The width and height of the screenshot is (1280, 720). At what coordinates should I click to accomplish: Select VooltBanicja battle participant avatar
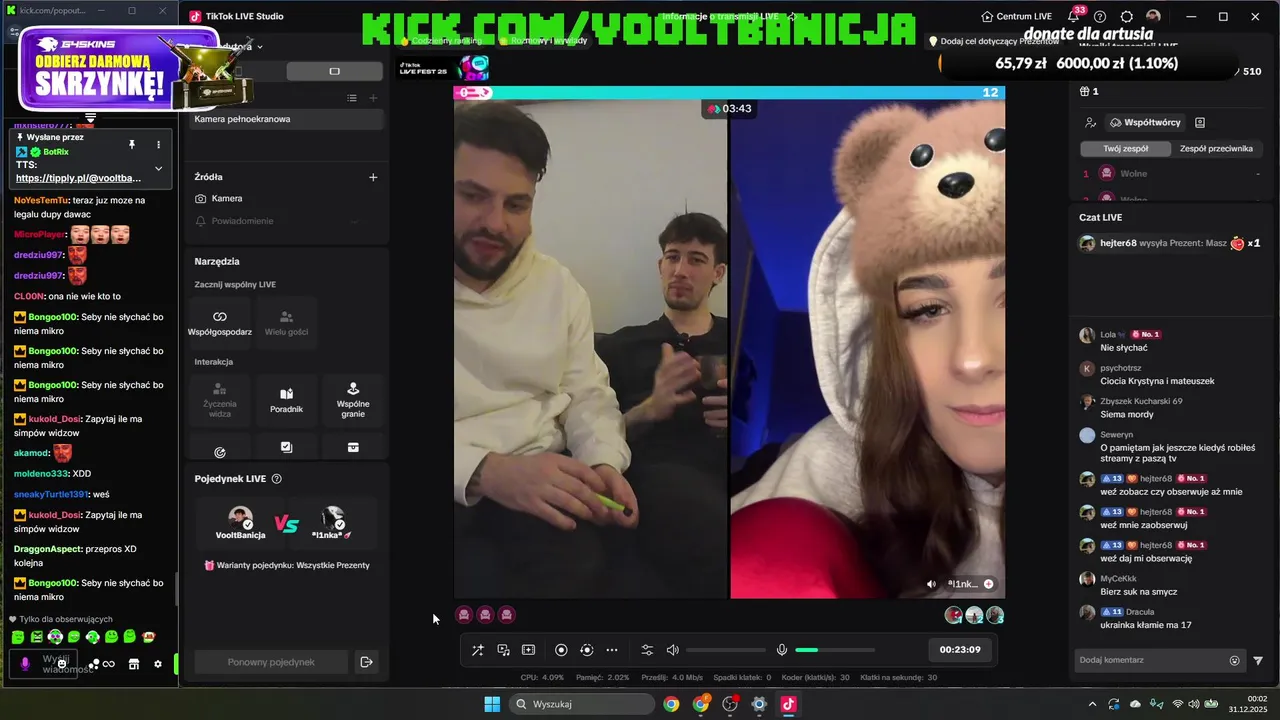[x=240, y=518]
